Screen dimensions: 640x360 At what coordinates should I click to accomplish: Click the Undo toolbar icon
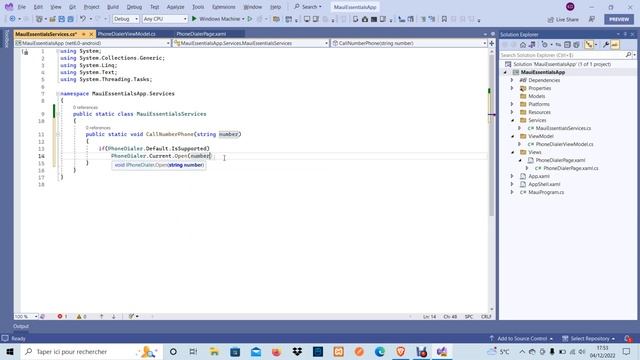click(83, 19)
